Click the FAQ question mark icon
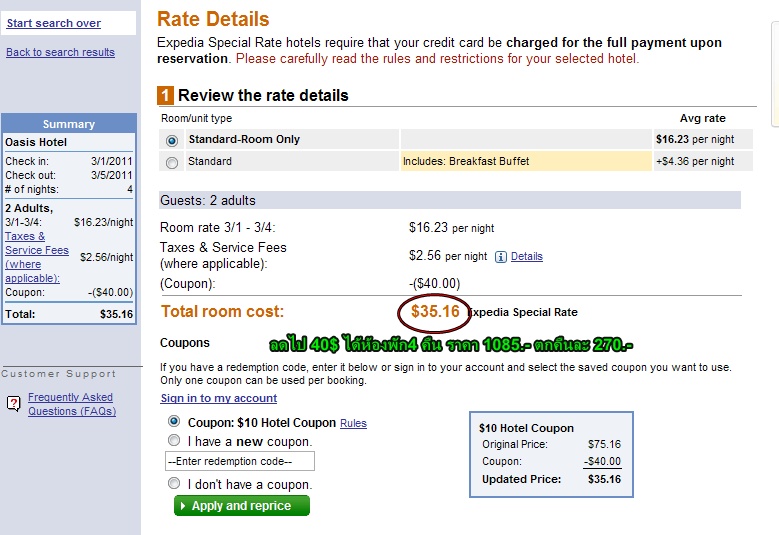Viewport: 779px width, 535px height. (13, 403)
